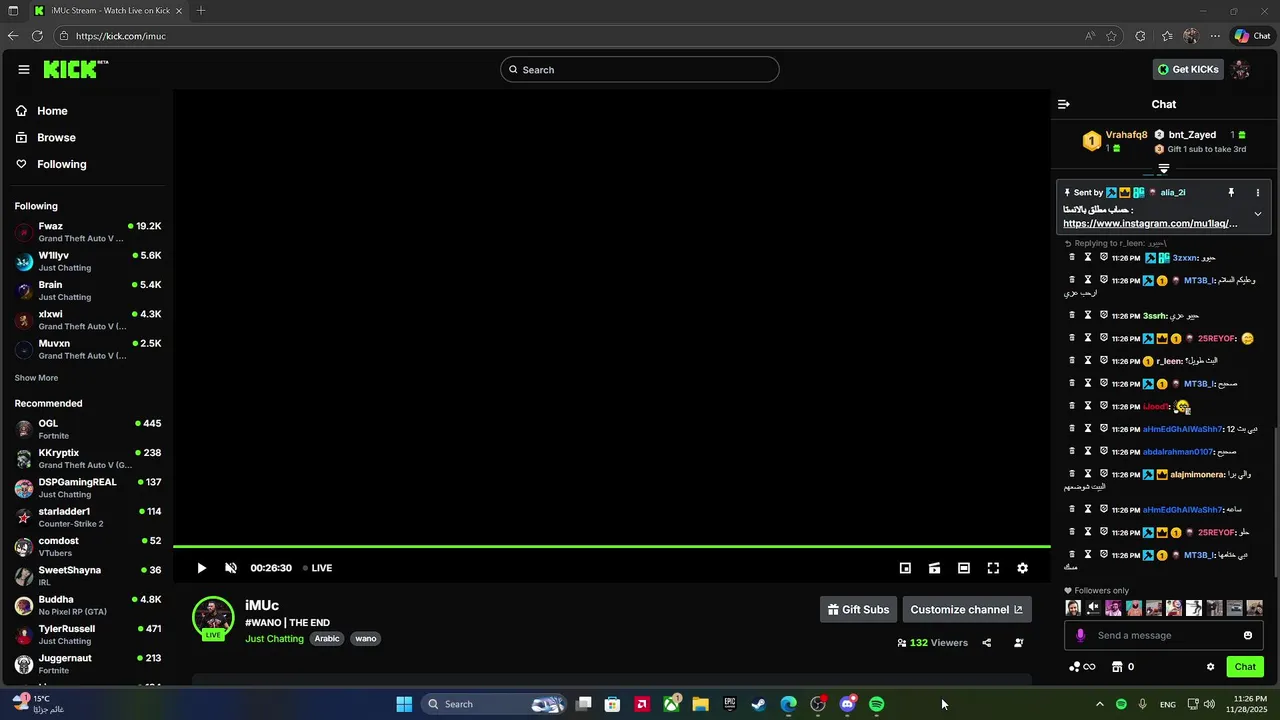Click the KICK logo

pyautogui.click(x=75, y=70)
